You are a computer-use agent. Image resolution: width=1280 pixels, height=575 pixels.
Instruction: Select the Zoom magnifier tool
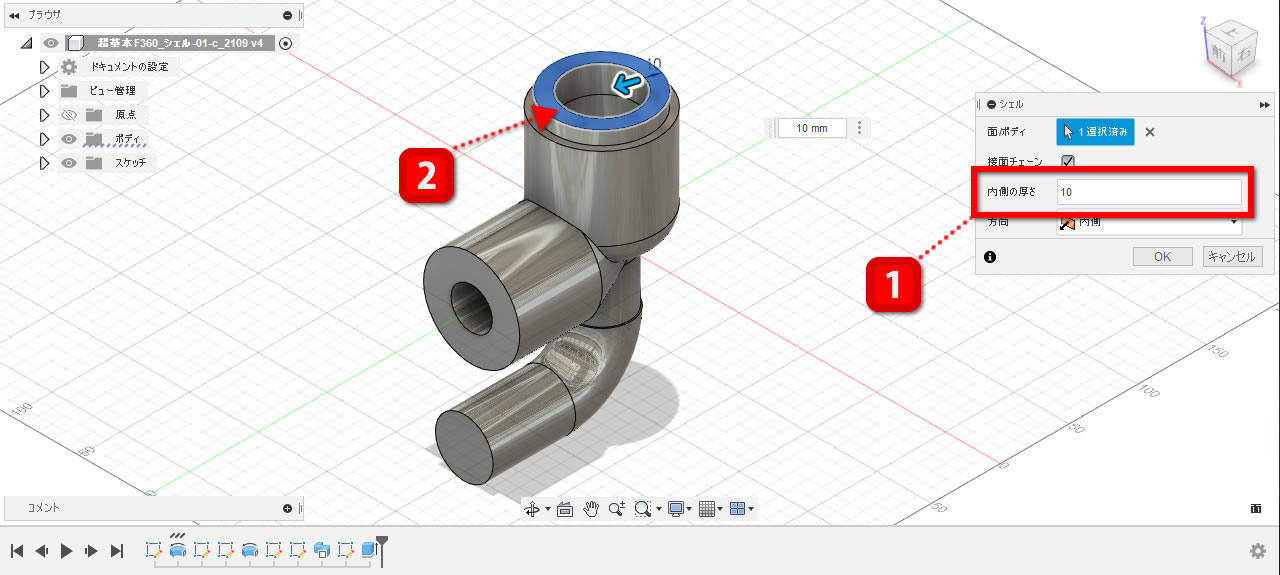click(x=616, y=509)
